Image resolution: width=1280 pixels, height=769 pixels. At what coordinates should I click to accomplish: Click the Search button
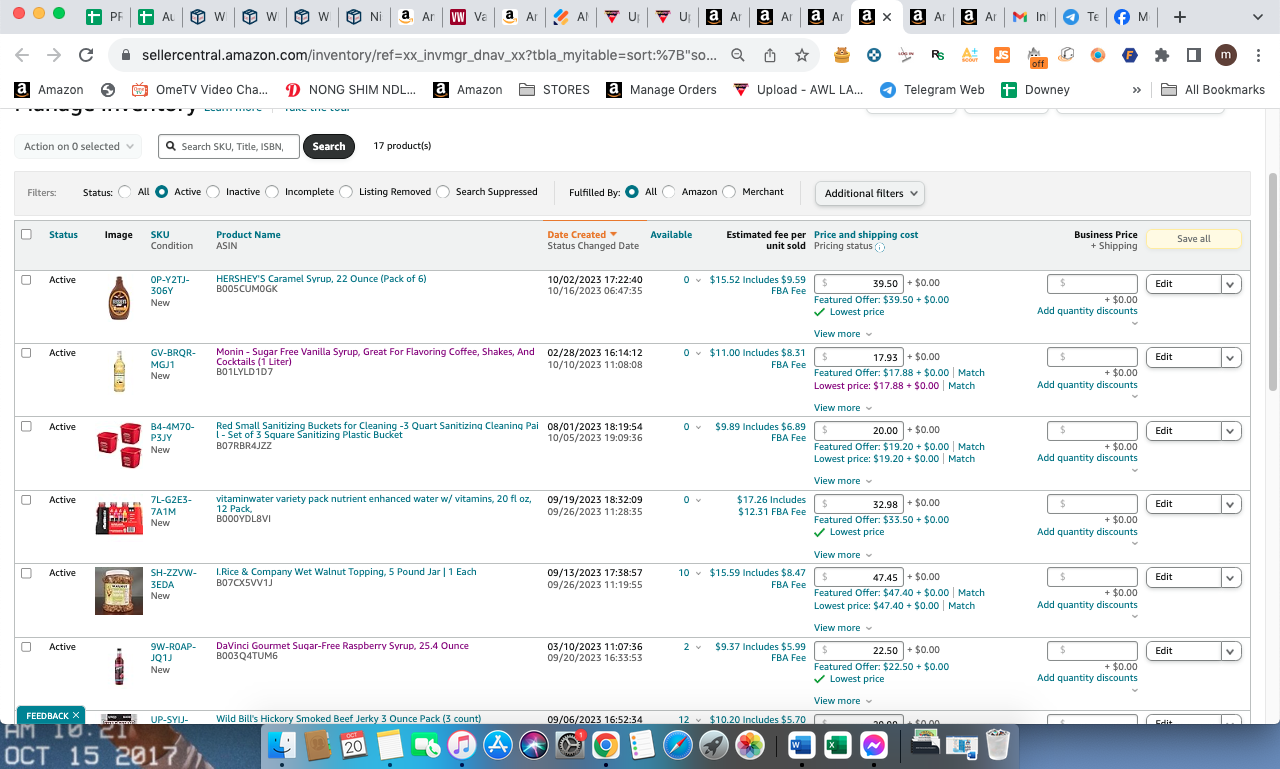329,146
